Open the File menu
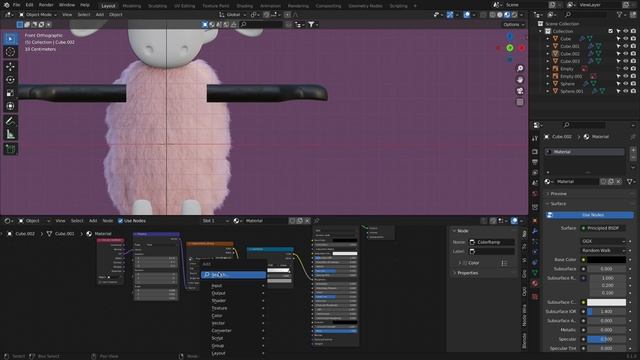Screen dimensions: 640x360 click(16, 5)
